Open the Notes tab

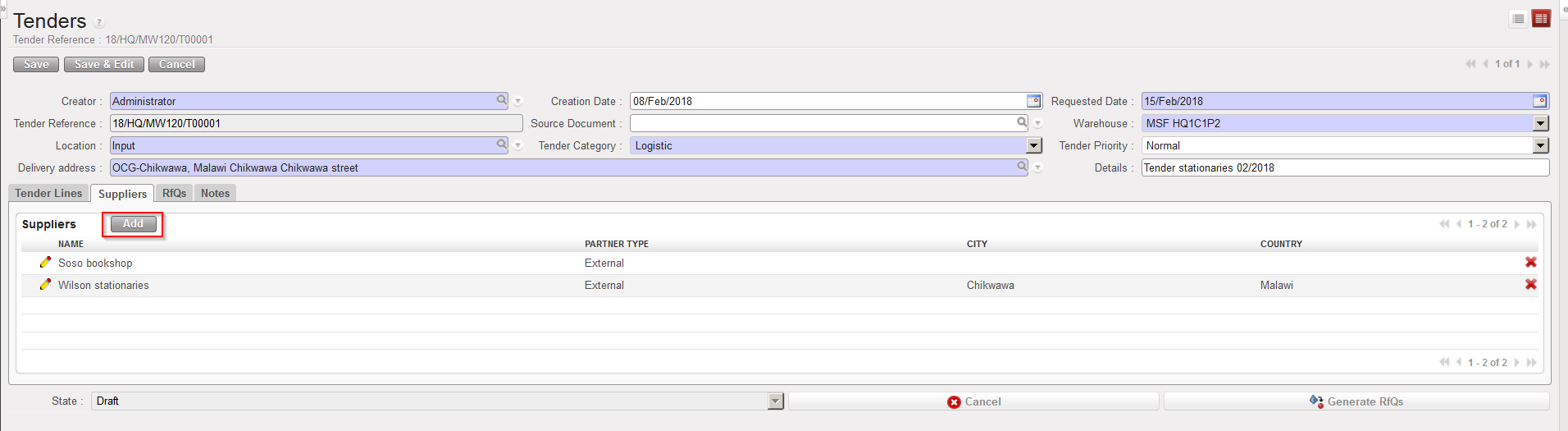[215, 194]
